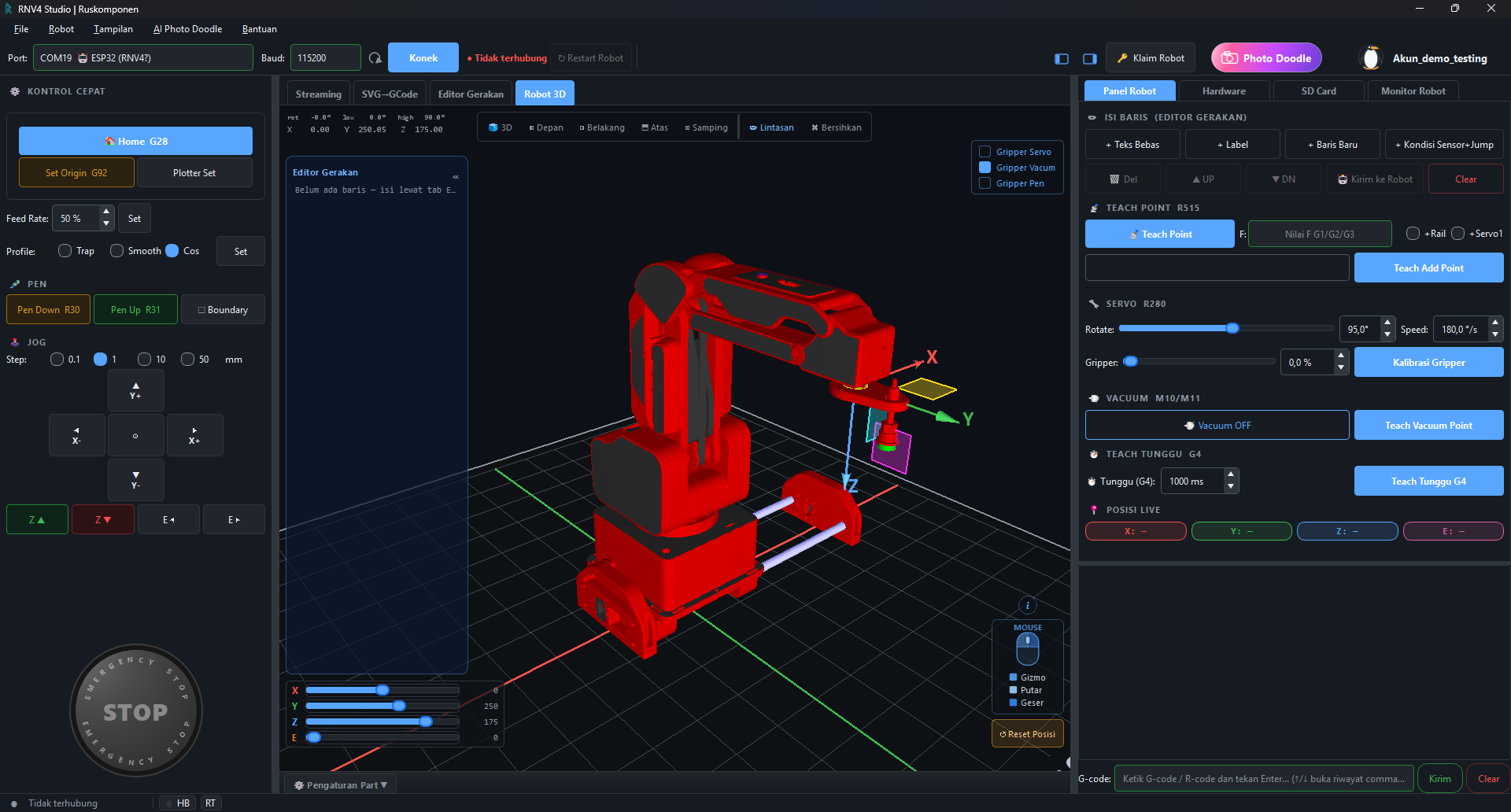Image resolution: width=1511 pixels, height=812 pixels.
Task: Increase the Feed Rate stepper
Action: (106, 212)
